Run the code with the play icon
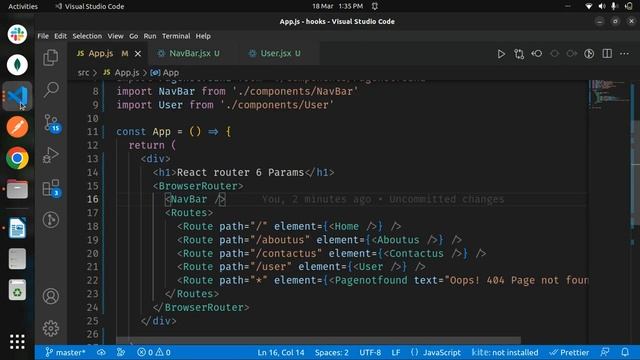The width and height of the screenshot is (640, 360). coord(501,54)
